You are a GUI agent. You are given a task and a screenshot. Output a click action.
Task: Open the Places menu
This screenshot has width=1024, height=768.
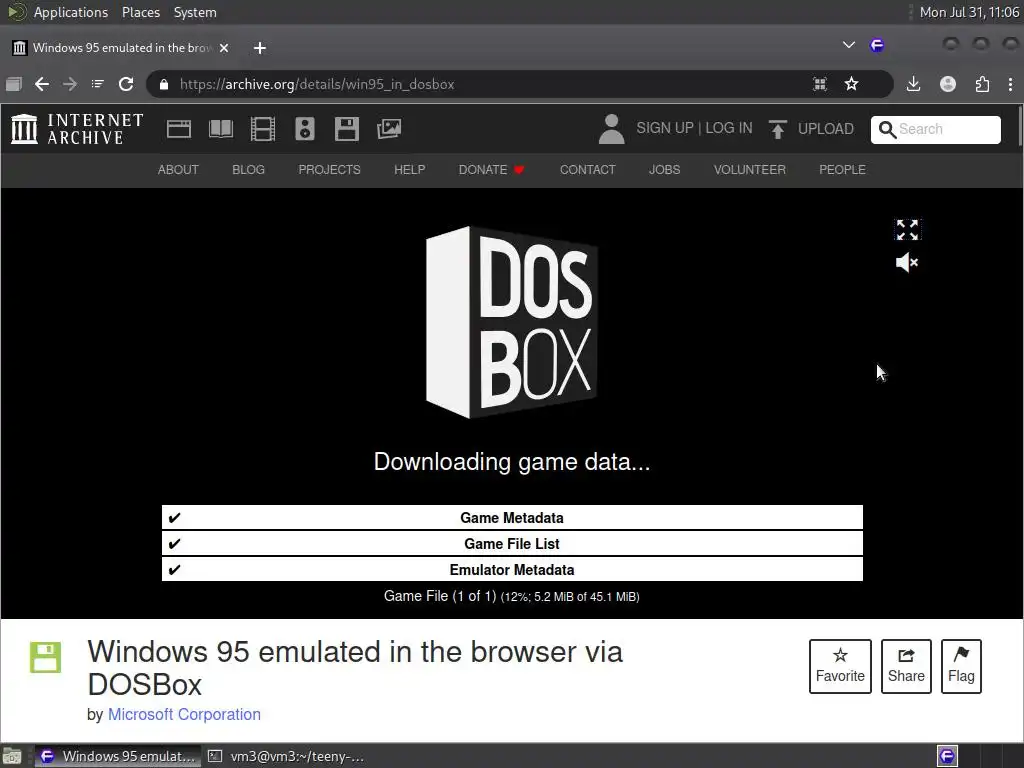141,12
